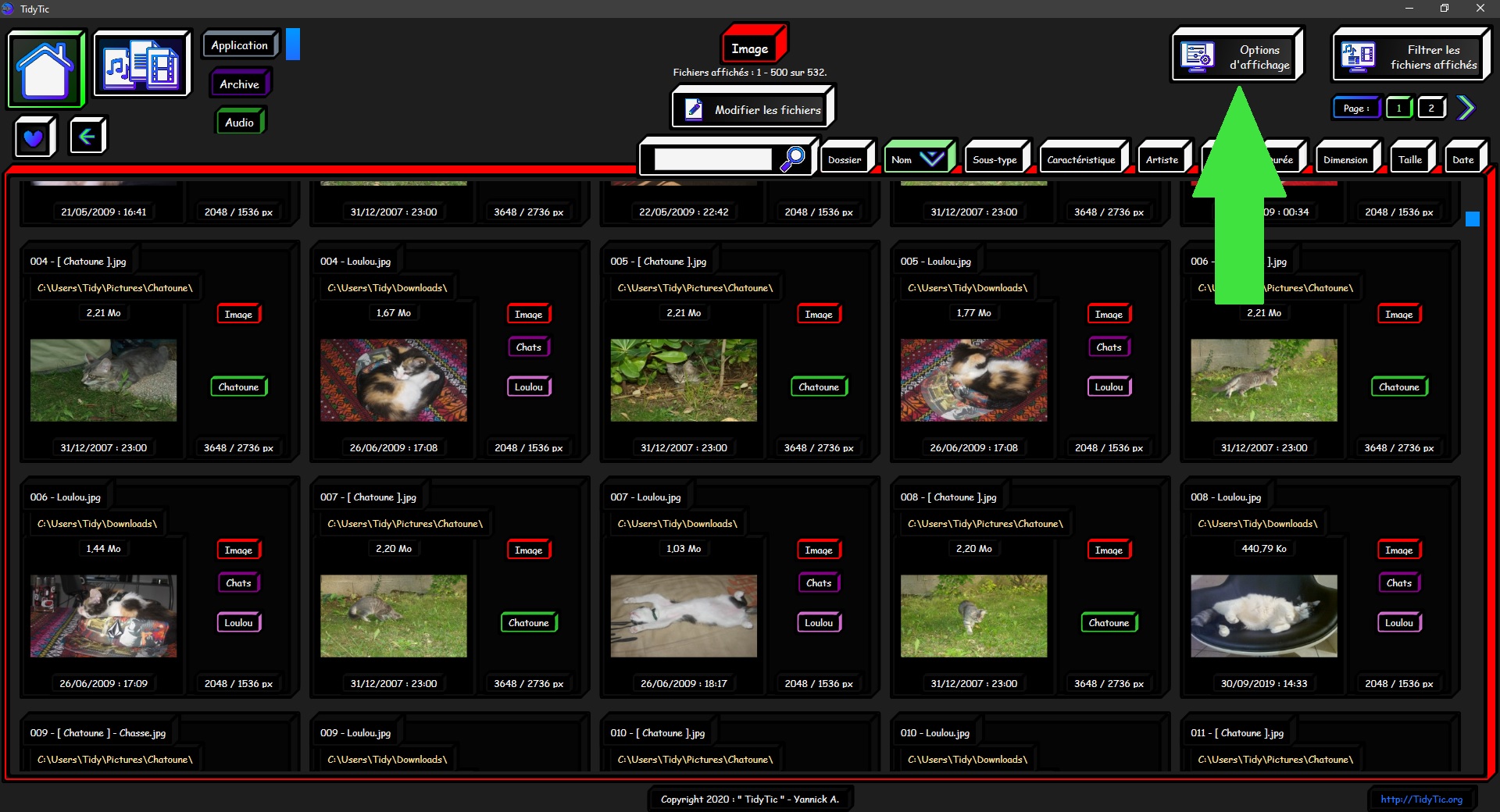
Task: Click Chatoune tag on 008 - [ Chatoune ].jpg
Action: [x=1109, y=622]
